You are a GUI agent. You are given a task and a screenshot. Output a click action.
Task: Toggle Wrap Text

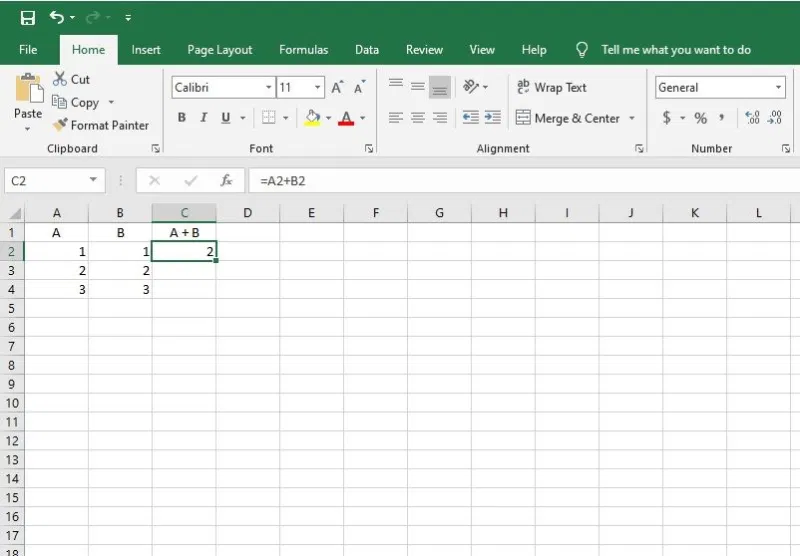pyautogui.click(x=552, y=87)
